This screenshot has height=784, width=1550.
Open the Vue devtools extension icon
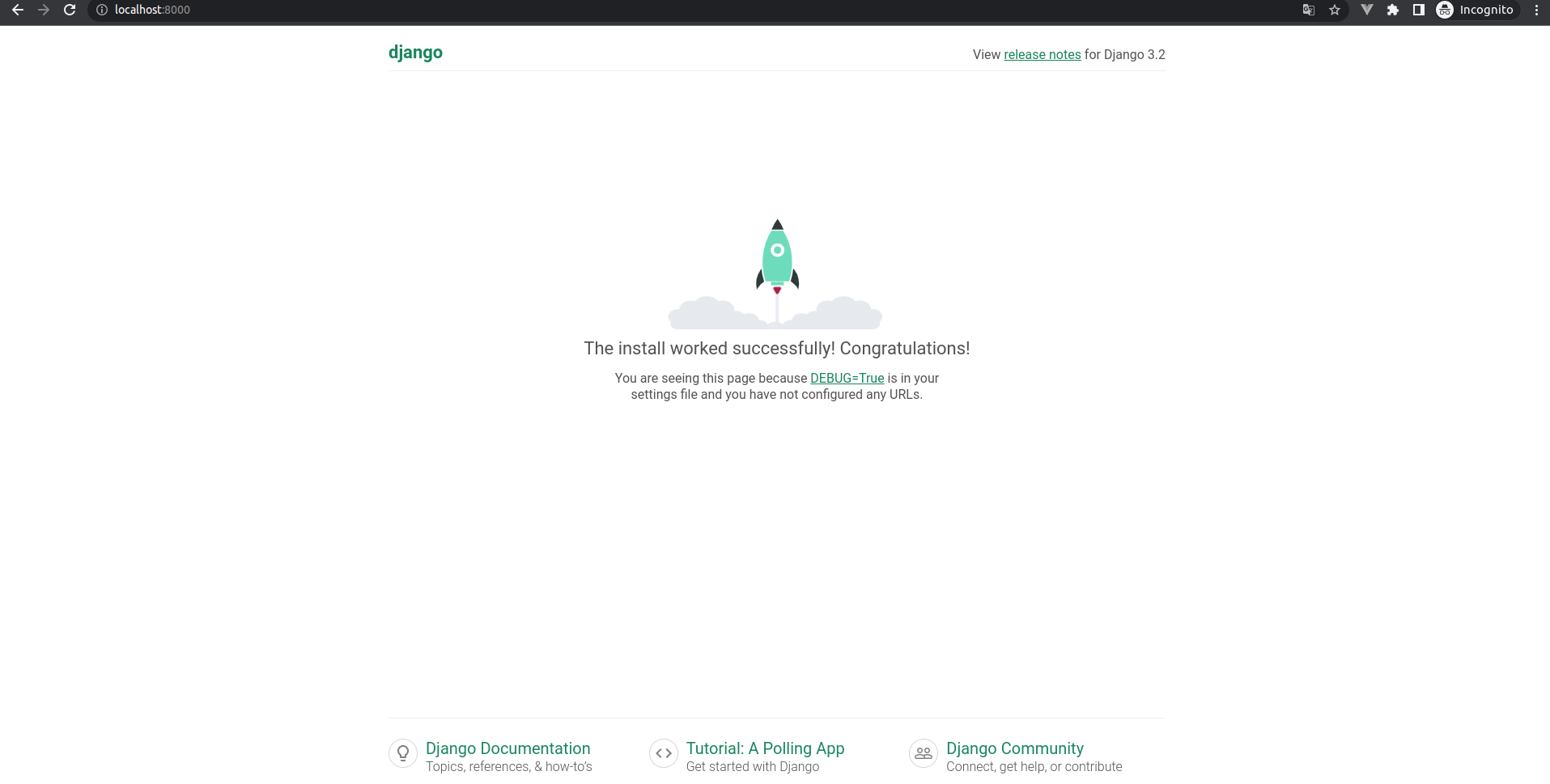pos(1366,10)
